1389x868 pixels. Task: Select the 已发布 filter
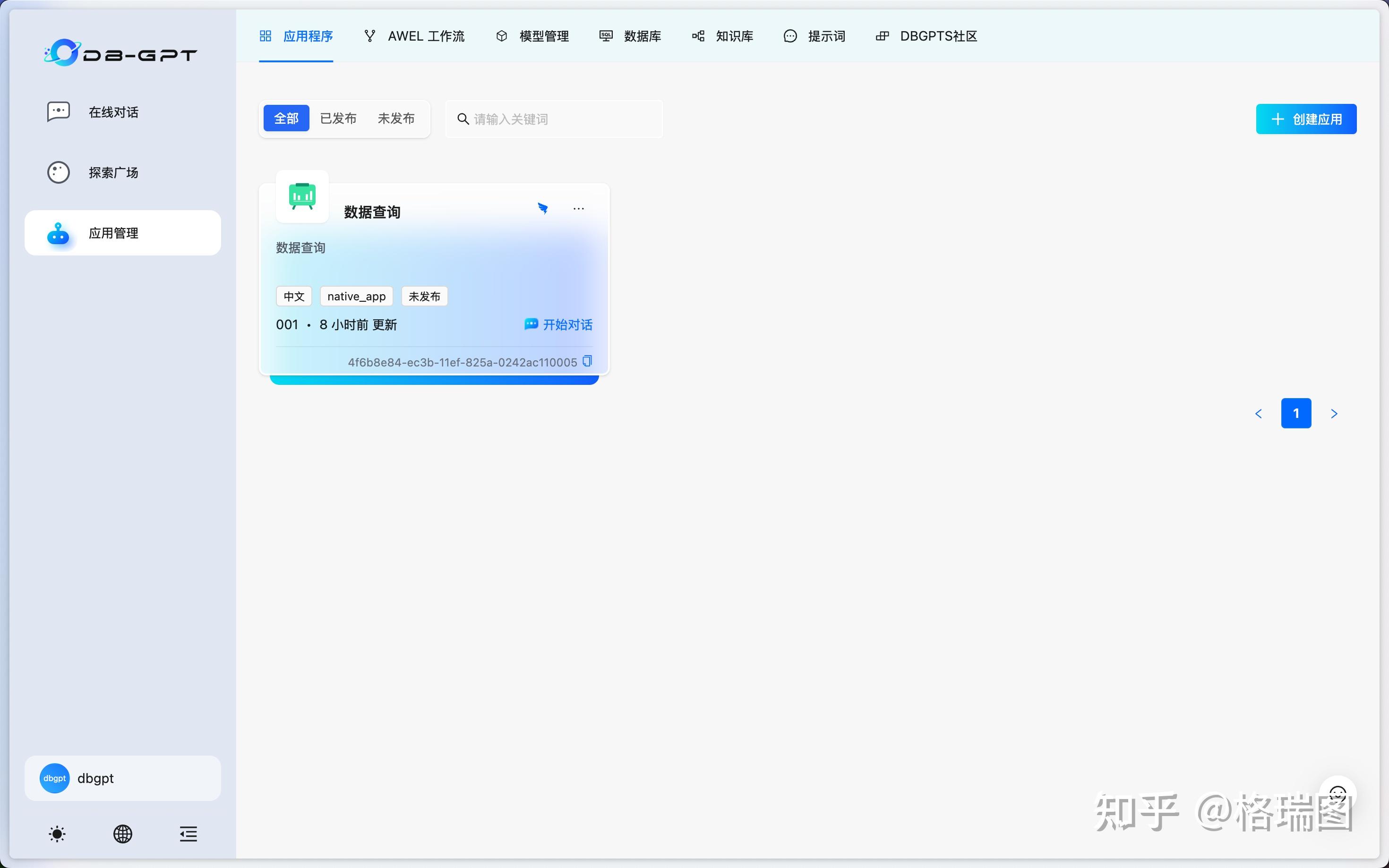338,118
